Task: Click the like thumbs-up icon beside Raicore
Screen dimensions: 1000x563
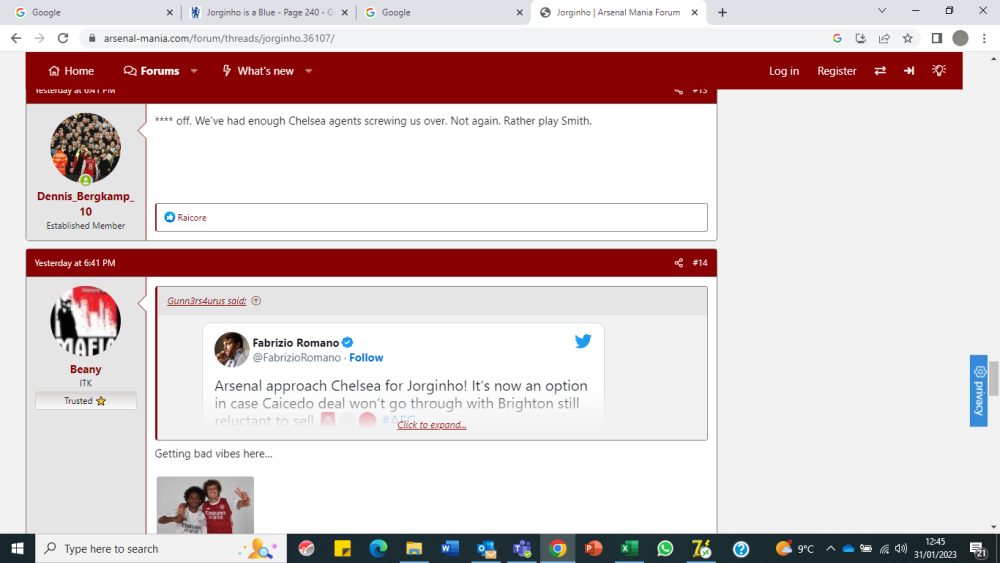Action: point(170,217)
